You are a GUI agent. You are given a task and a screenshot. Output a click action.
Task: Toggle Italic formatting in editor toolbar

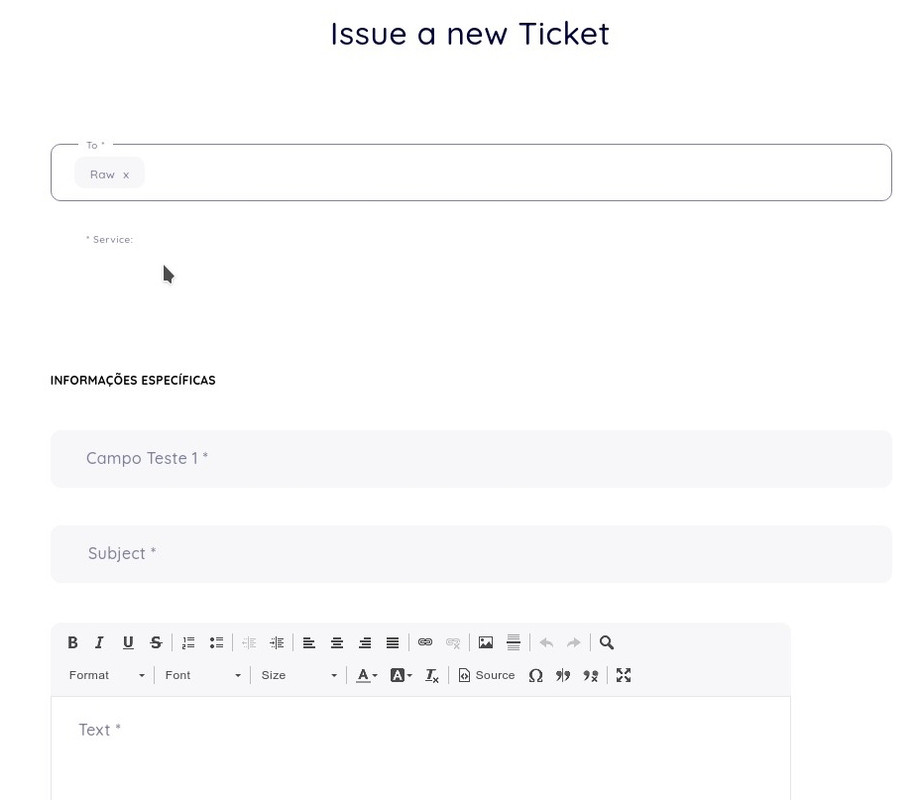[99, 643]
